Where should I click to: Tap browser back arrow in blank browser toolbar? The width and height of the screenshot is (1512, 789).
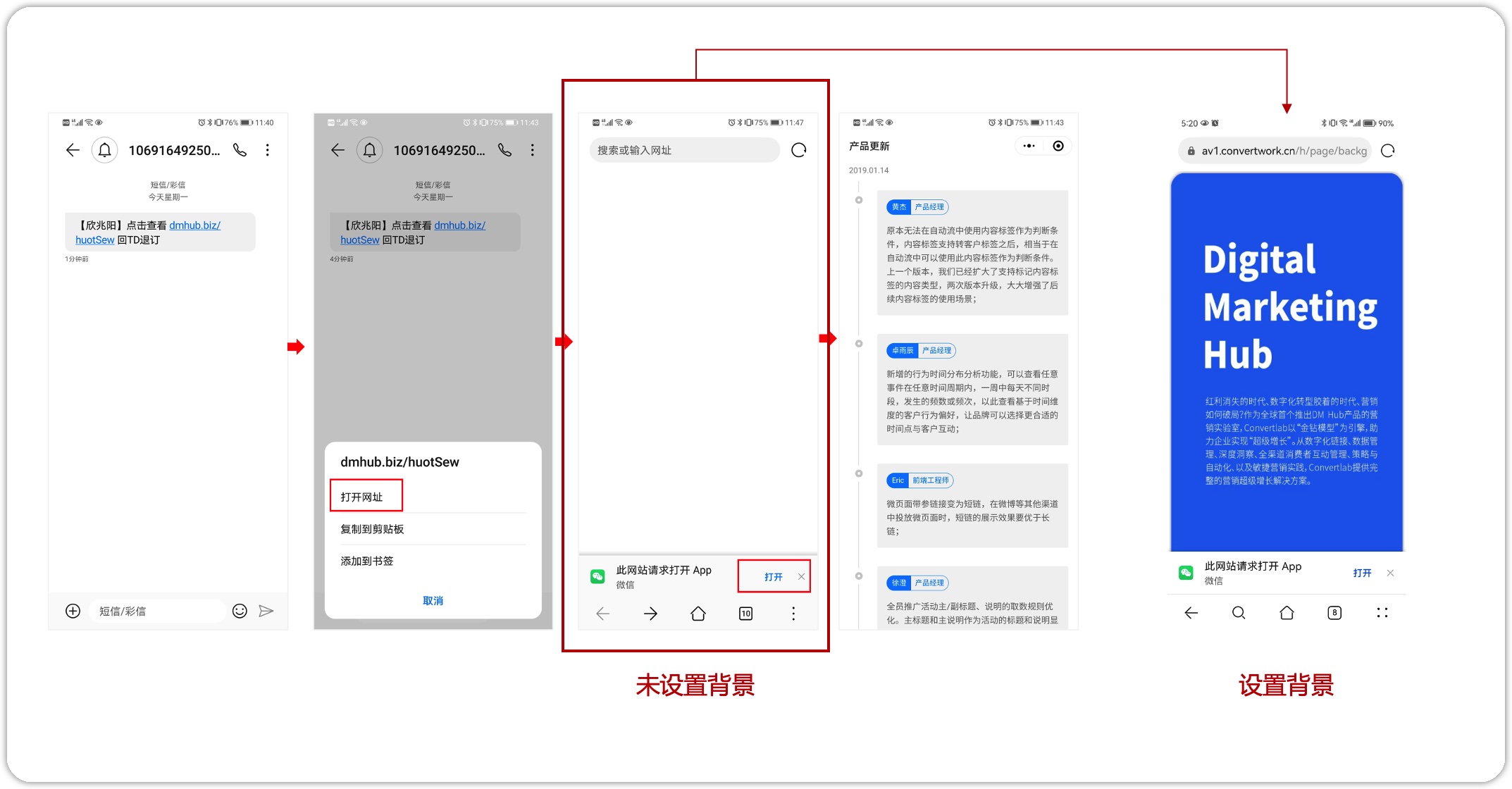[x=603, y=614]
